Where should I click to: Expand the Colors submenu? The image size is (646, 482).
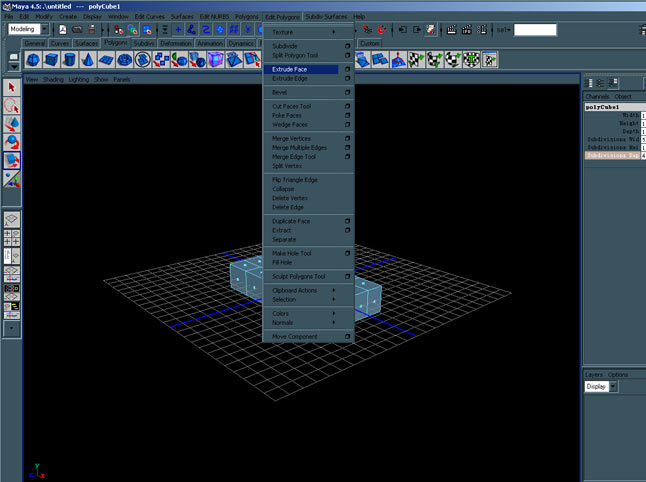tap(308, 314)
